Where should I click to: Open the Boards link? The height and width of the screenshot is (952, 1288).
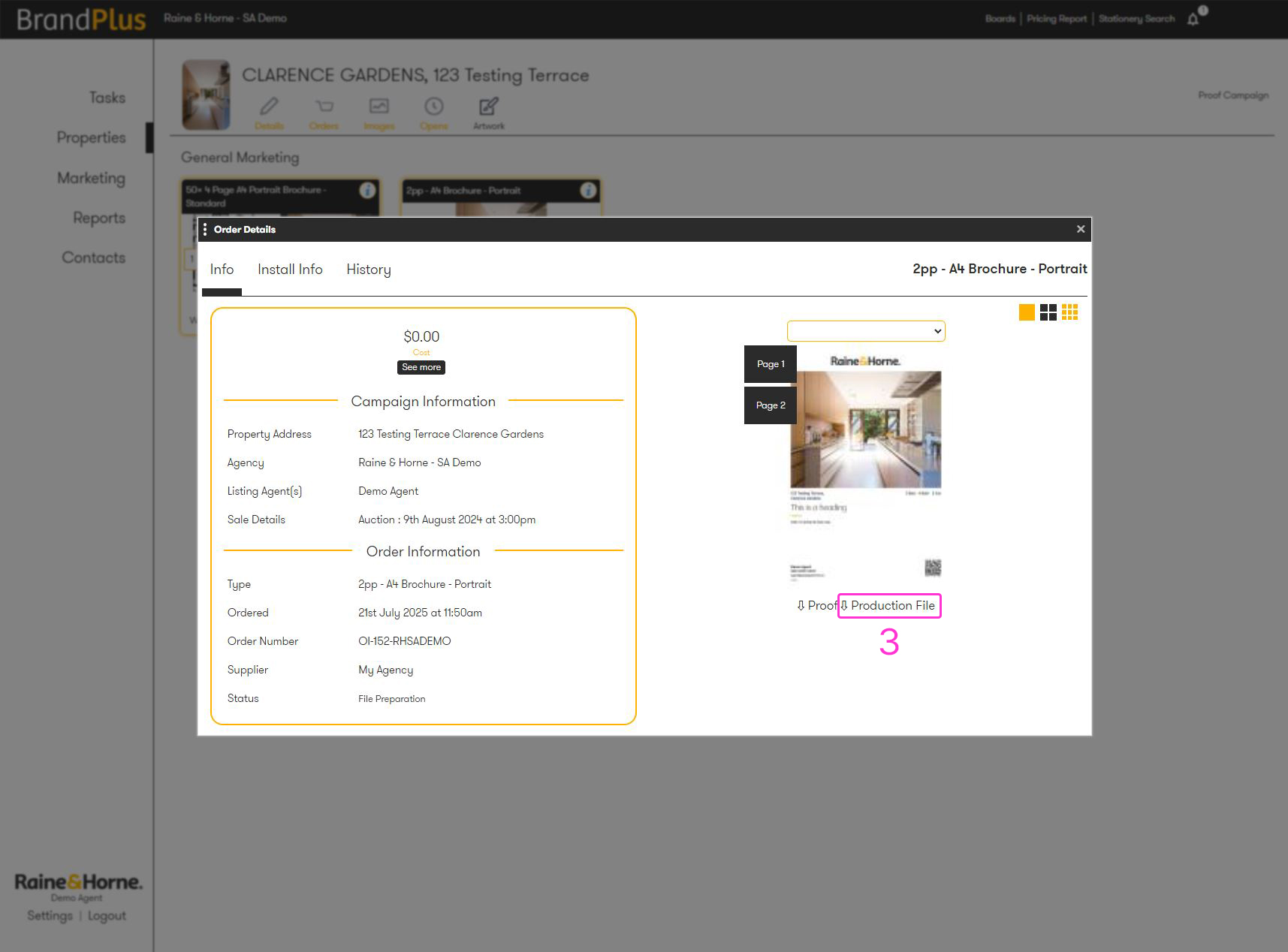tap(1000, 19)
